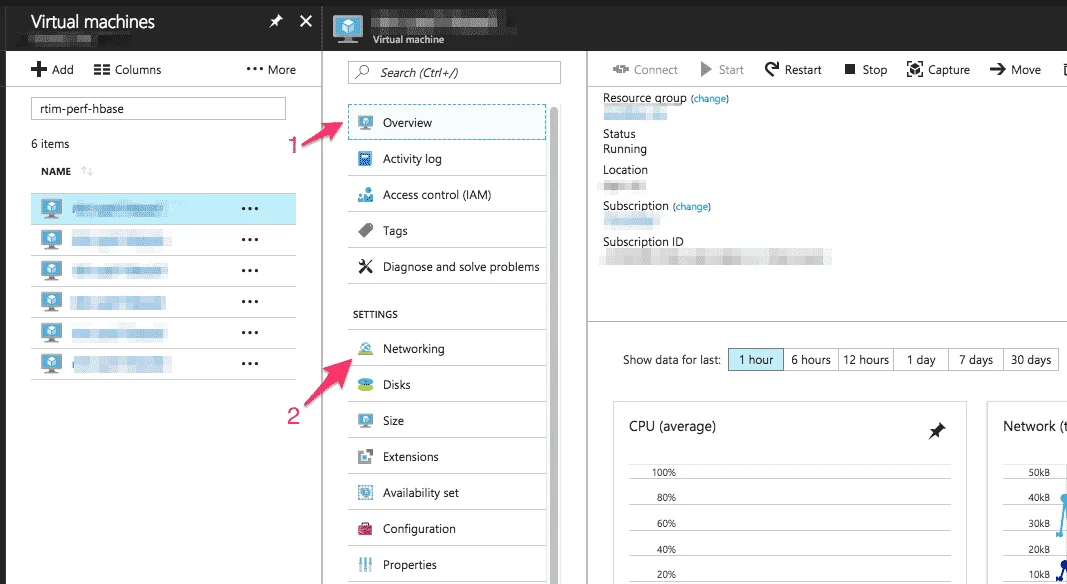The width and height of the screenshot is (1067, 584).
Task: Click the Connect toolbar button
Action: point(644,69)
